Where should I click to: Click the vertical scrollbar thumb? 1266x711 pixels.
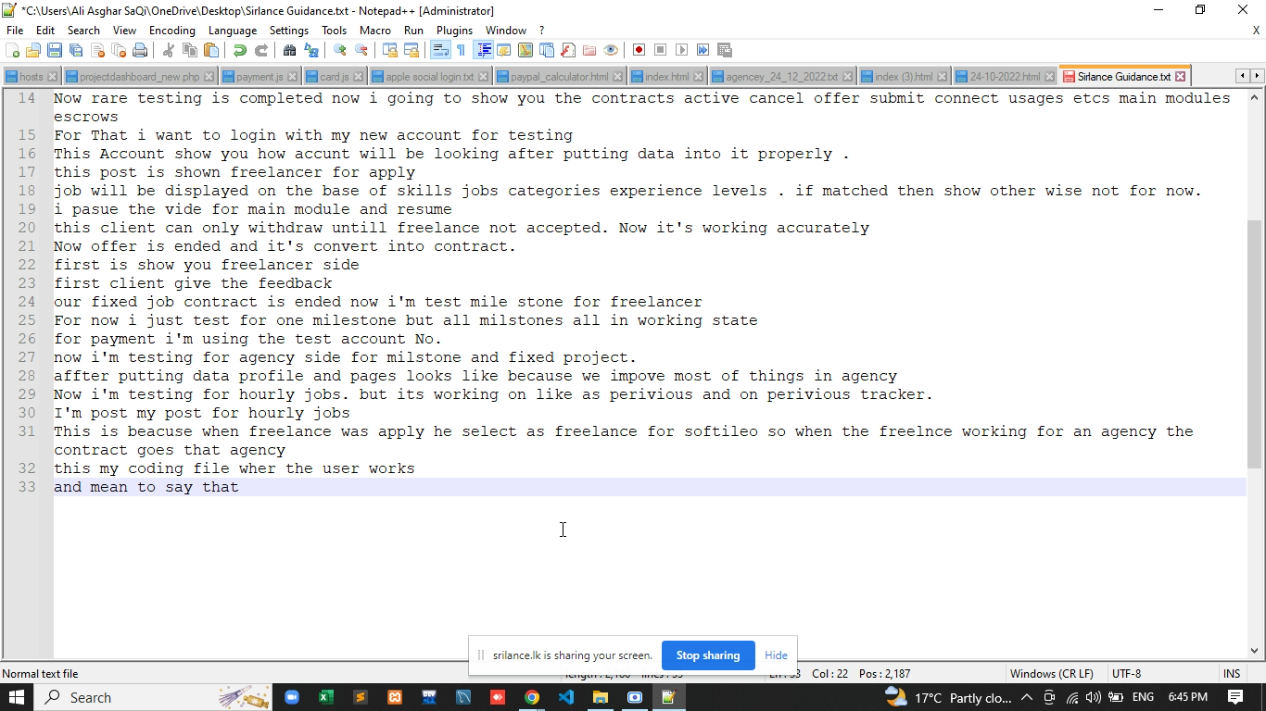click(1254, 344)
